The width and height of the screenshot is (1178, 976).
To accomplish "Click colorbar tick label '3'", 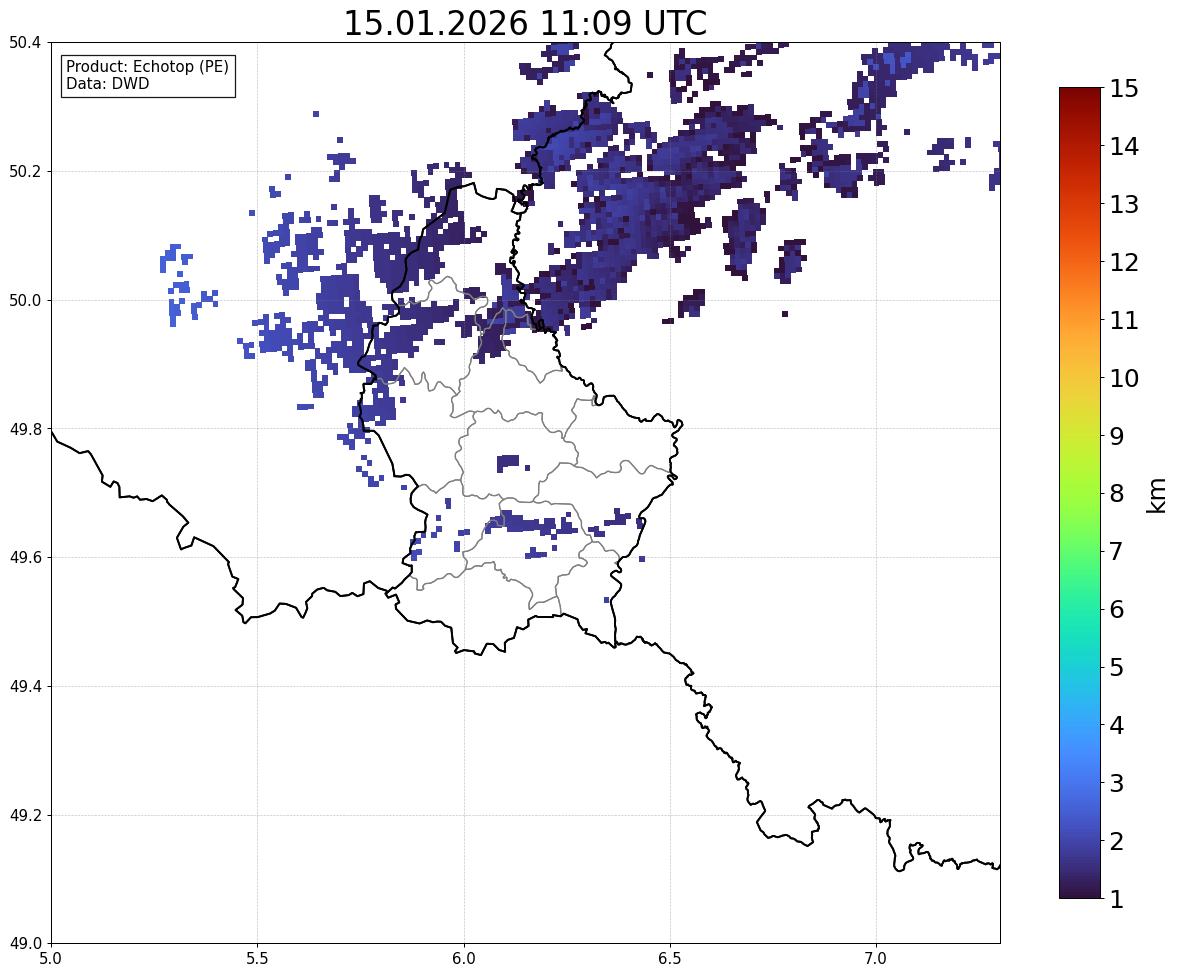I will pos(1117,783).
